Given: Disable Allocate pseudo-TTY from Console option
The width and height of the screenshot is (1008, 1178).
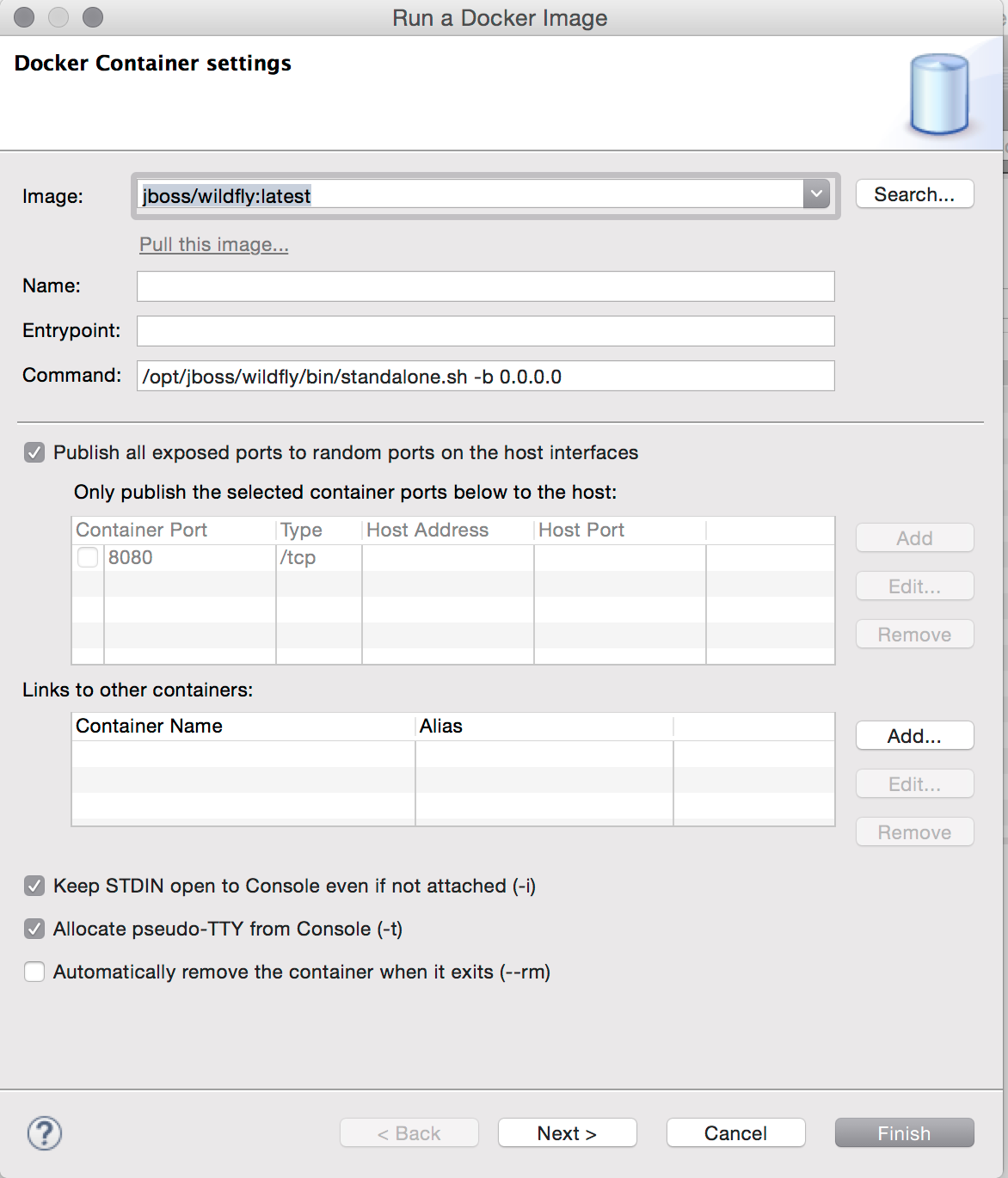Looking at the screenshot, I should click(34, 929).
